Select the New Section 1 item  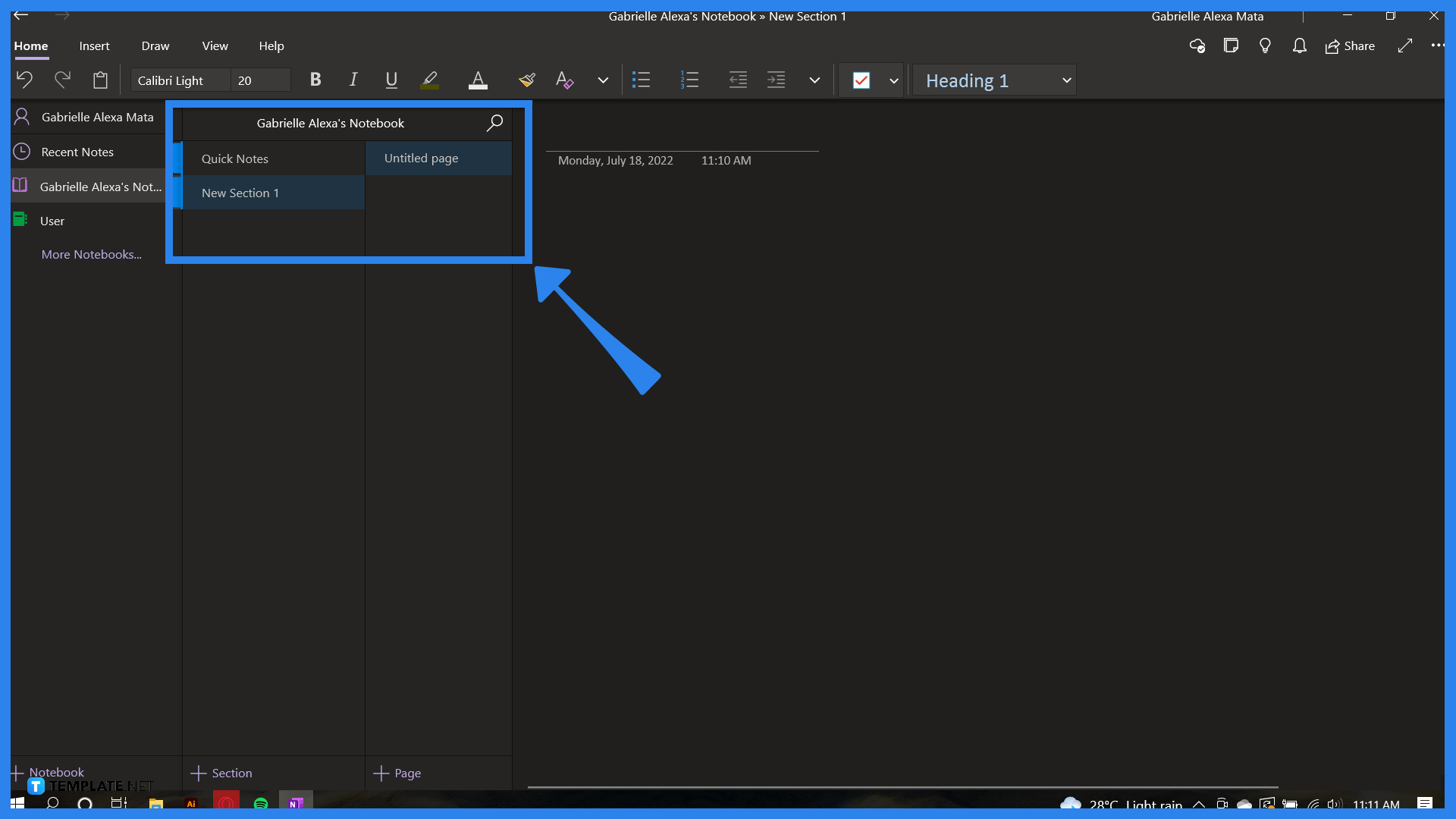click(x=240, y=193)
